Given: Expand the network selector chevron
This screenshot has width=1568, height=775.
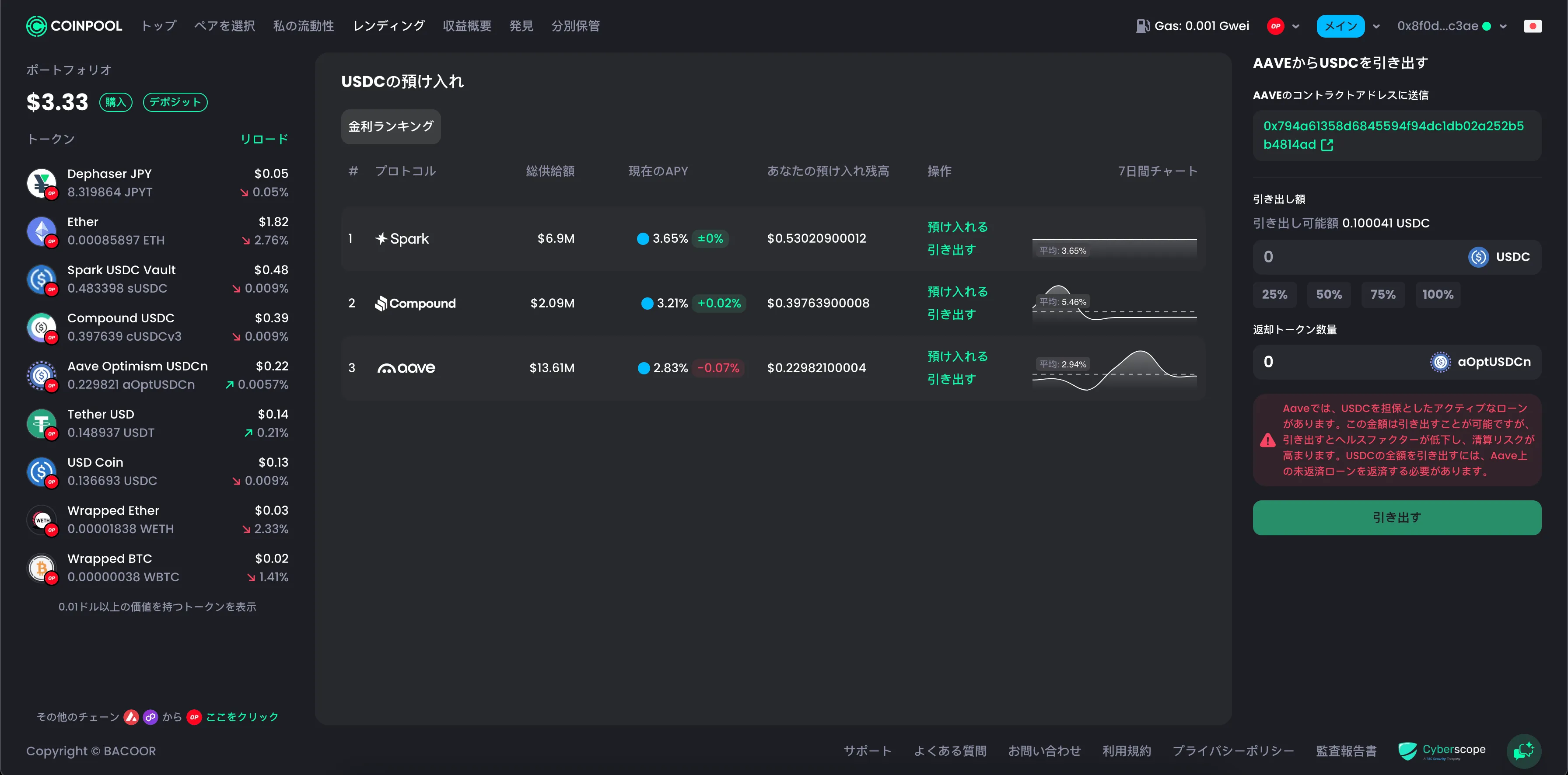Looking at the screenshot, I should tap(1296, 26).
